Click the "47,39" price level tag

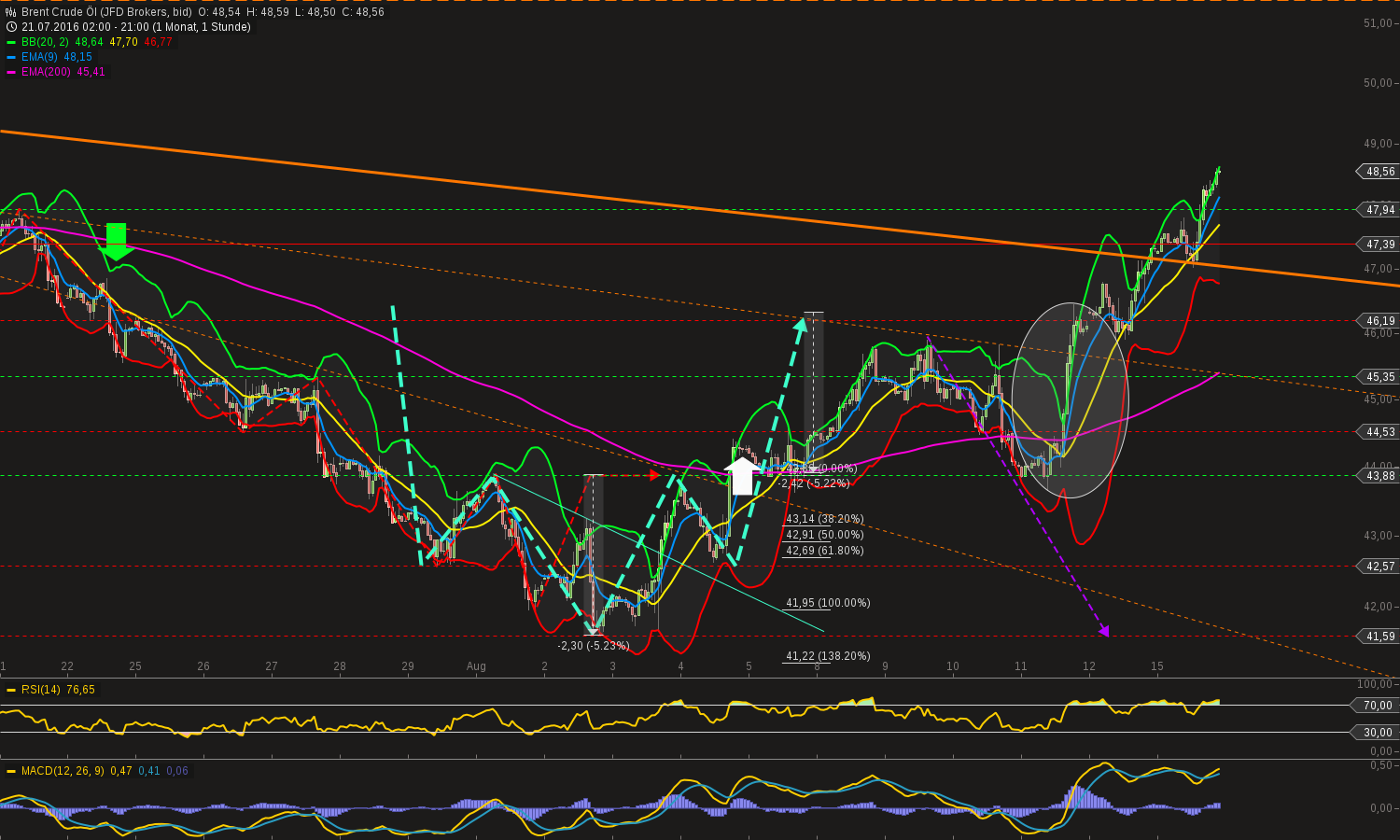point(1378,245)
